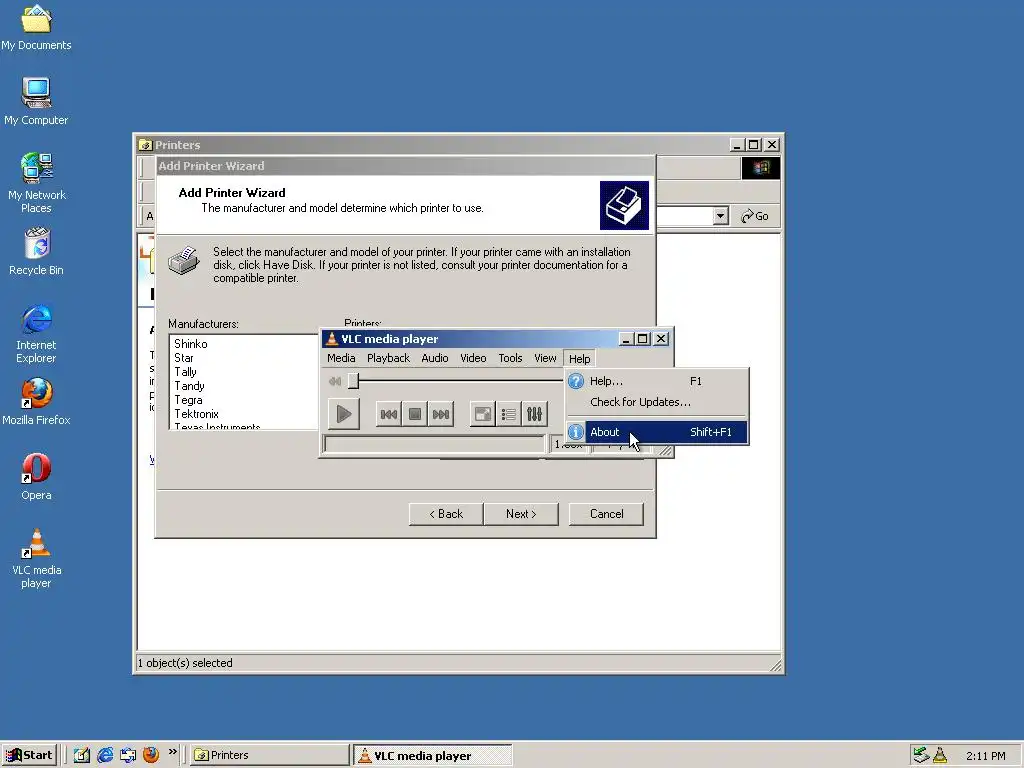
Task: Click the VLC cone tray icon
Action: (x=940, y=755)
